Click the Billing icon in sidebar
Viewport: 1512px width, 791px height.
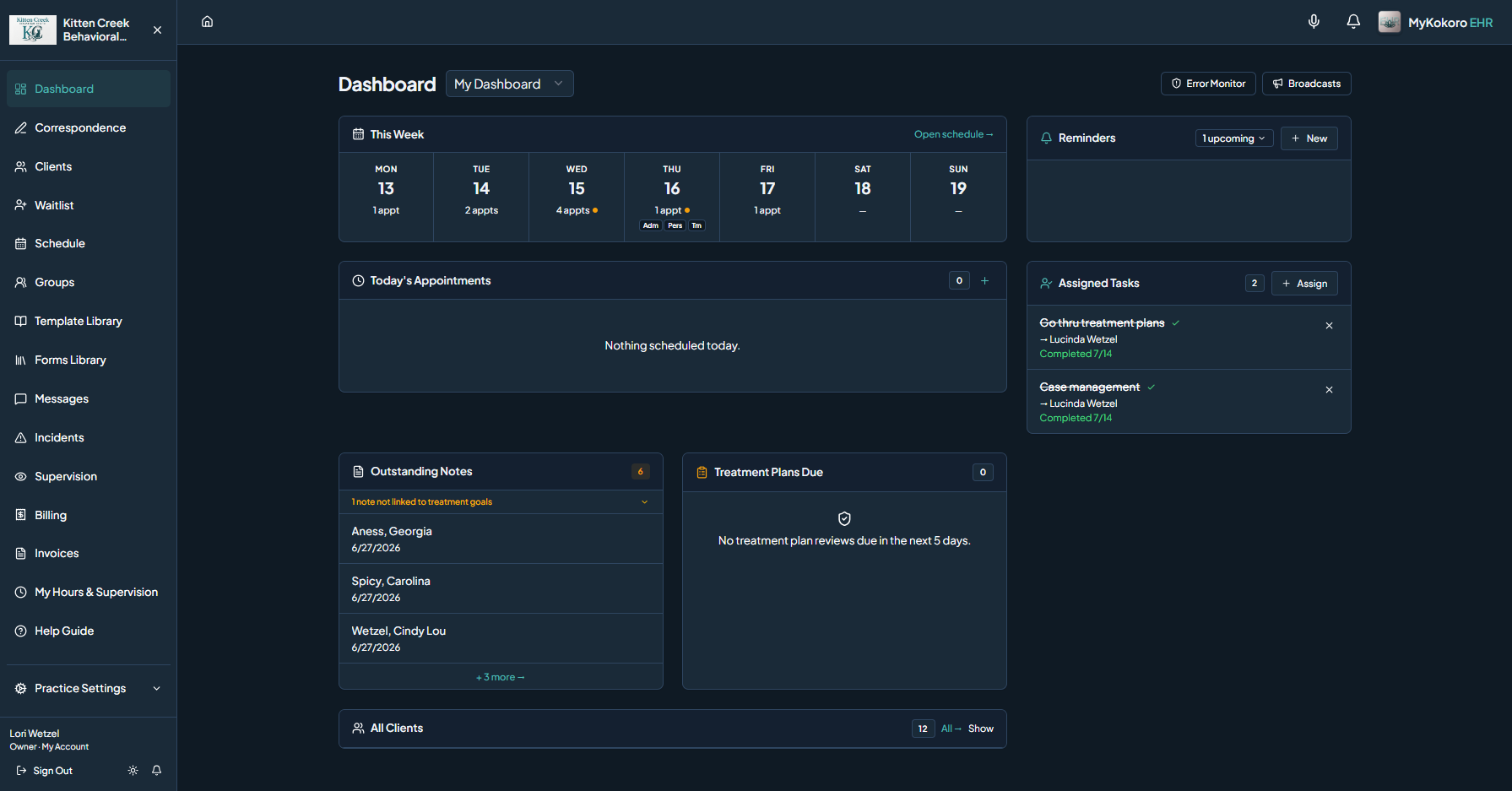point(21,515)
